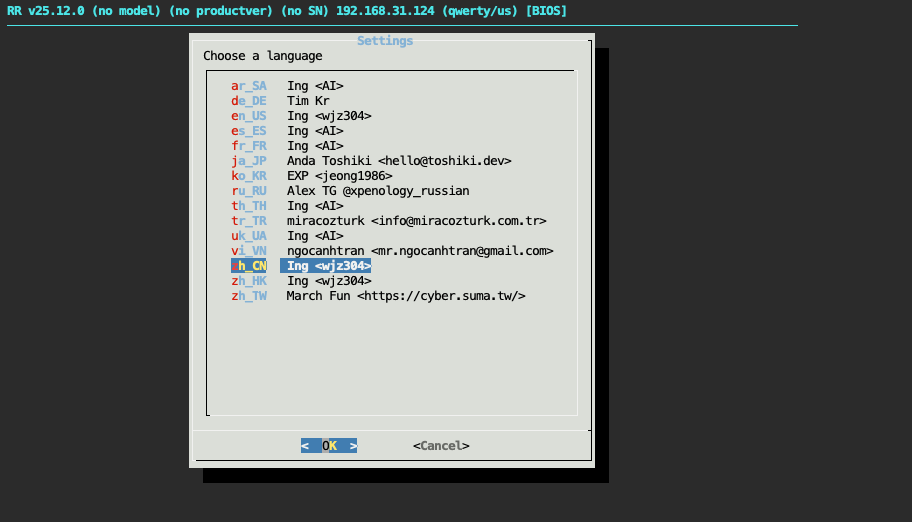Select ko_KR language entry
The width and height of the screenshot is (912, 522).
(249, 176)
